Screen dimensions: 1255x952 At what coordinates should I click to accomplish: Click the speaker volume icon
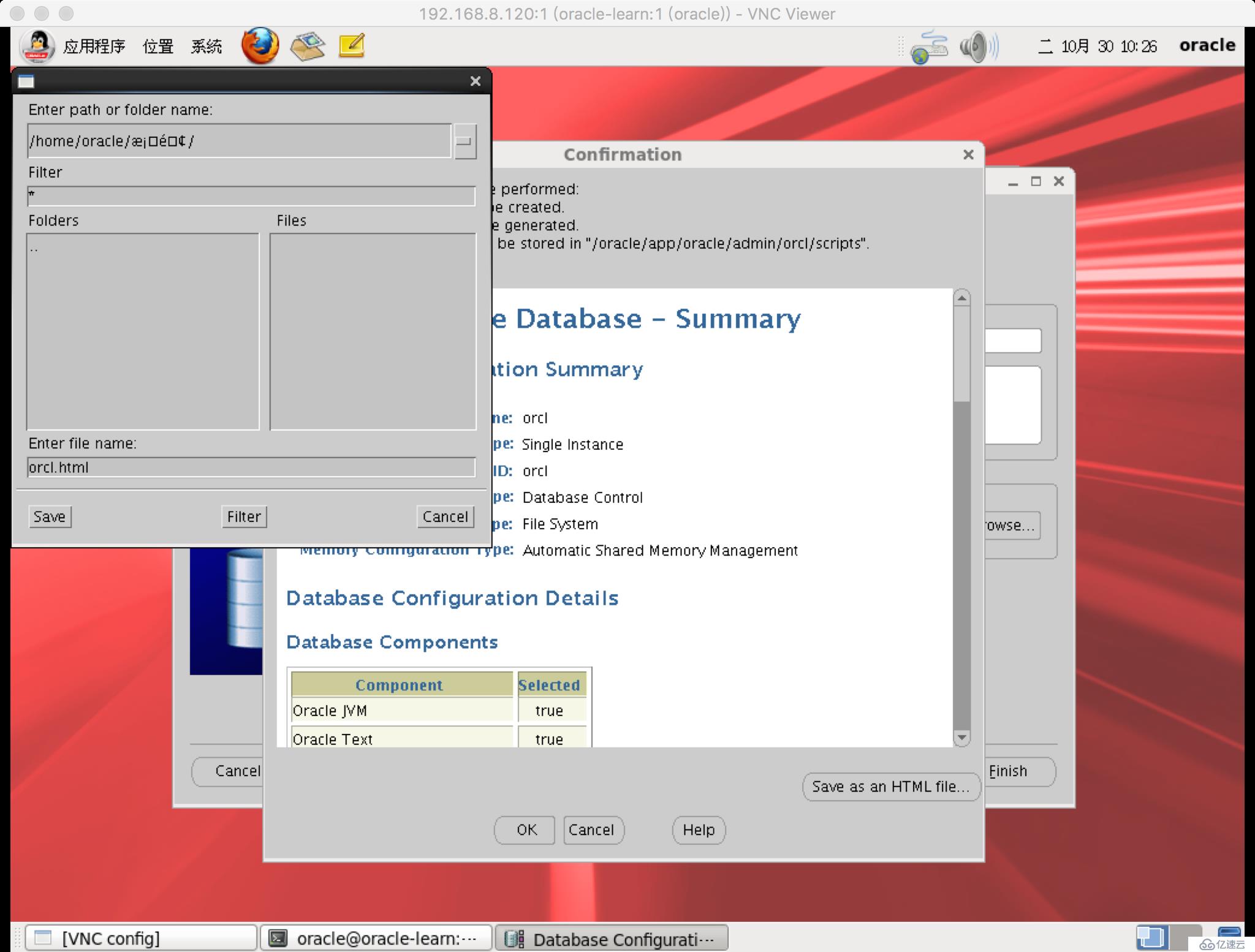(x=979, y=47)
